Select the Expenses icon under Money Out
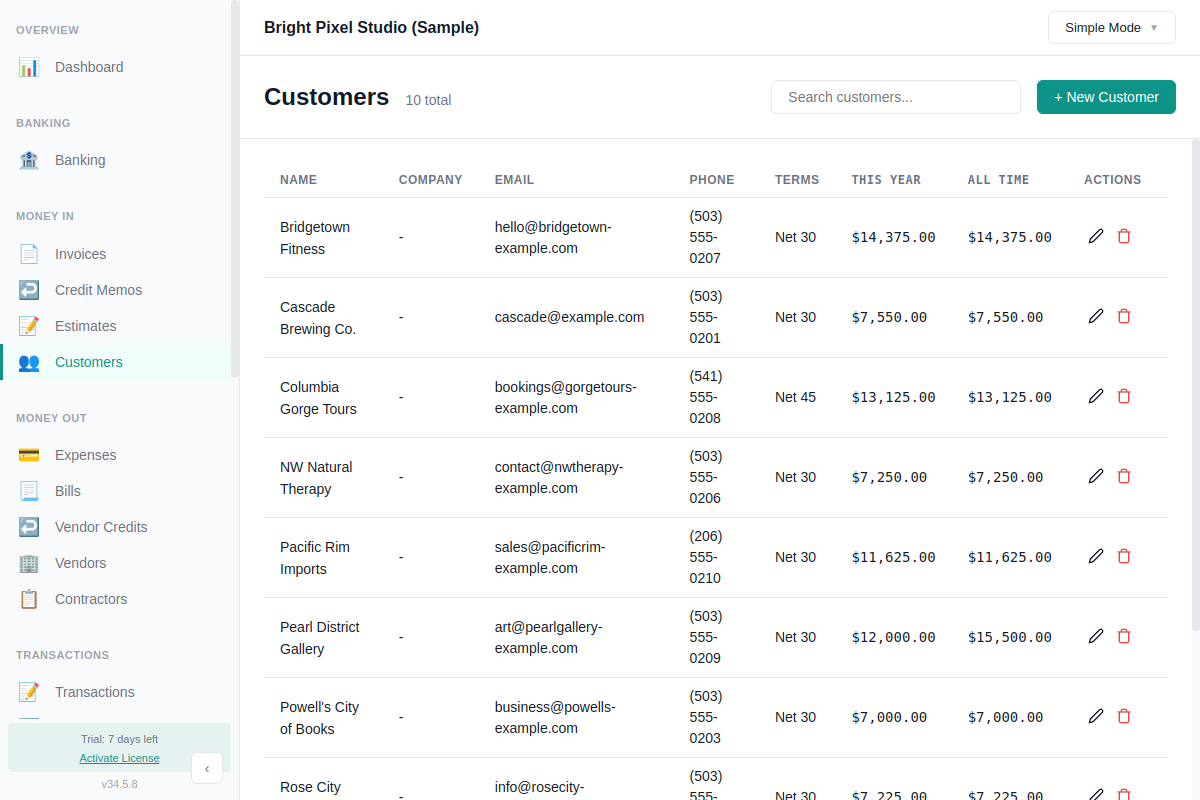 coord(29,455)
